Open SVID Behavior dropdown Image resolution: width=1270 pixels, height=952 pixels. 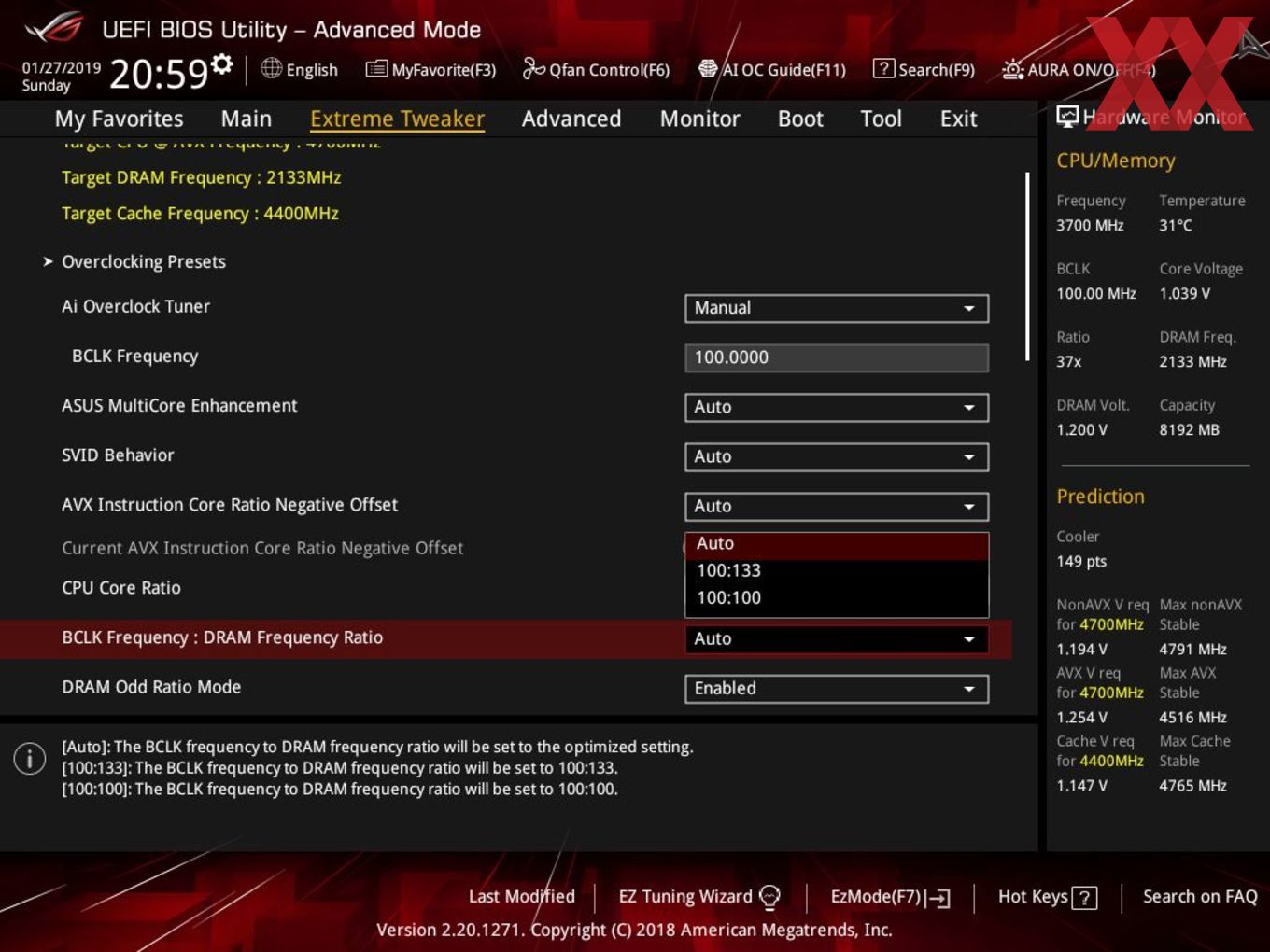pos(837,456)
